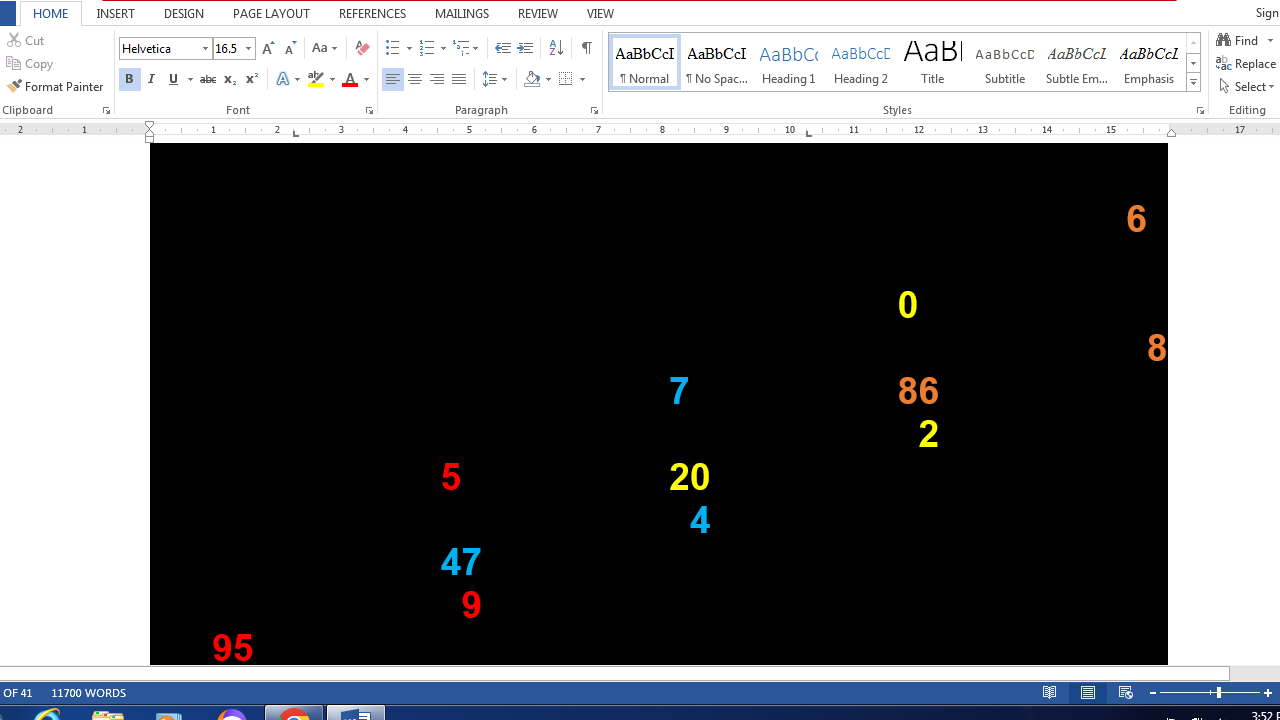
Task: Apply shading paint bucket
Action: coord(532,79)
